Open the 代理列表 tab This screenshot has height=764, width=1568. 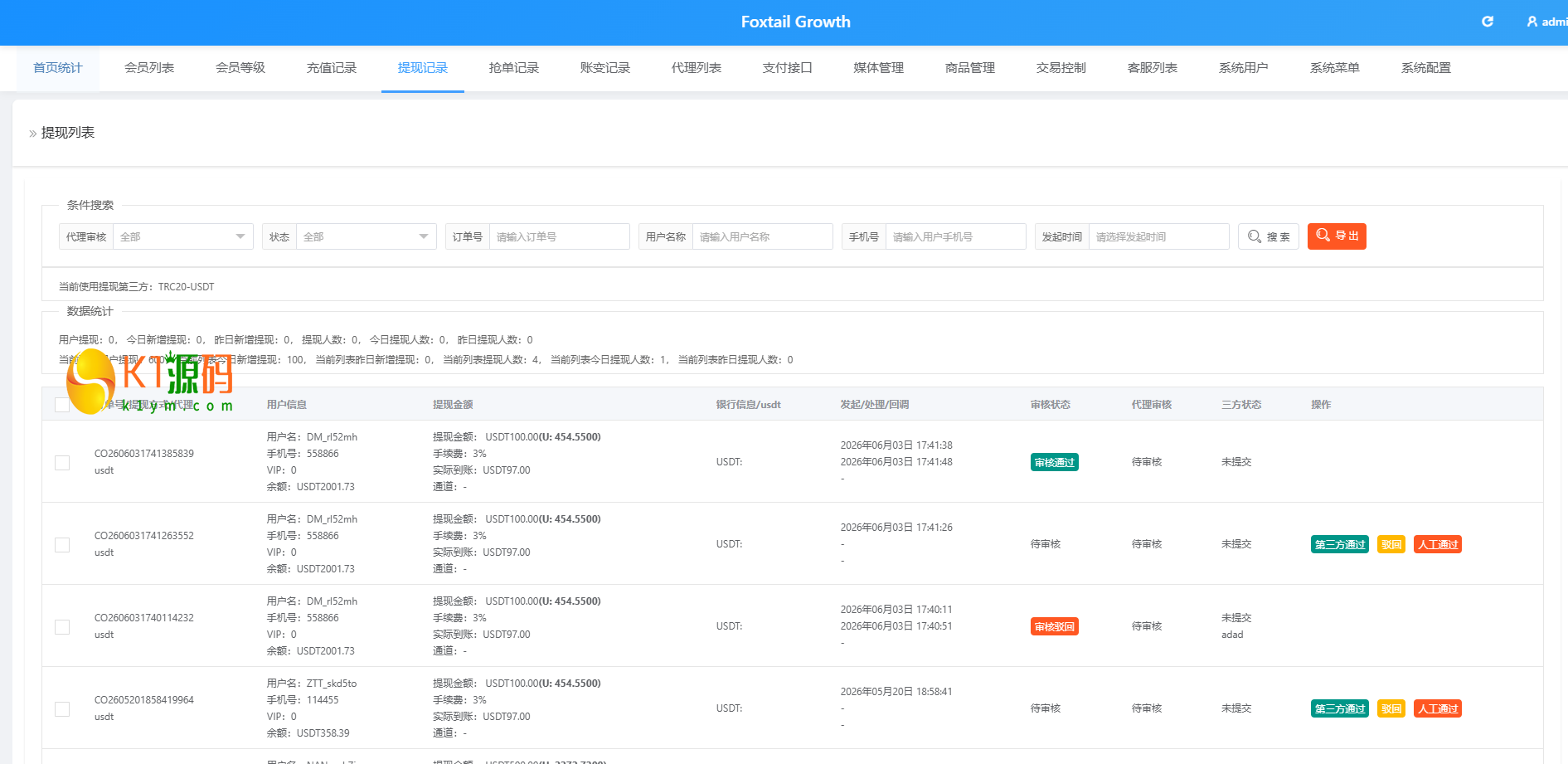(697, 68)
